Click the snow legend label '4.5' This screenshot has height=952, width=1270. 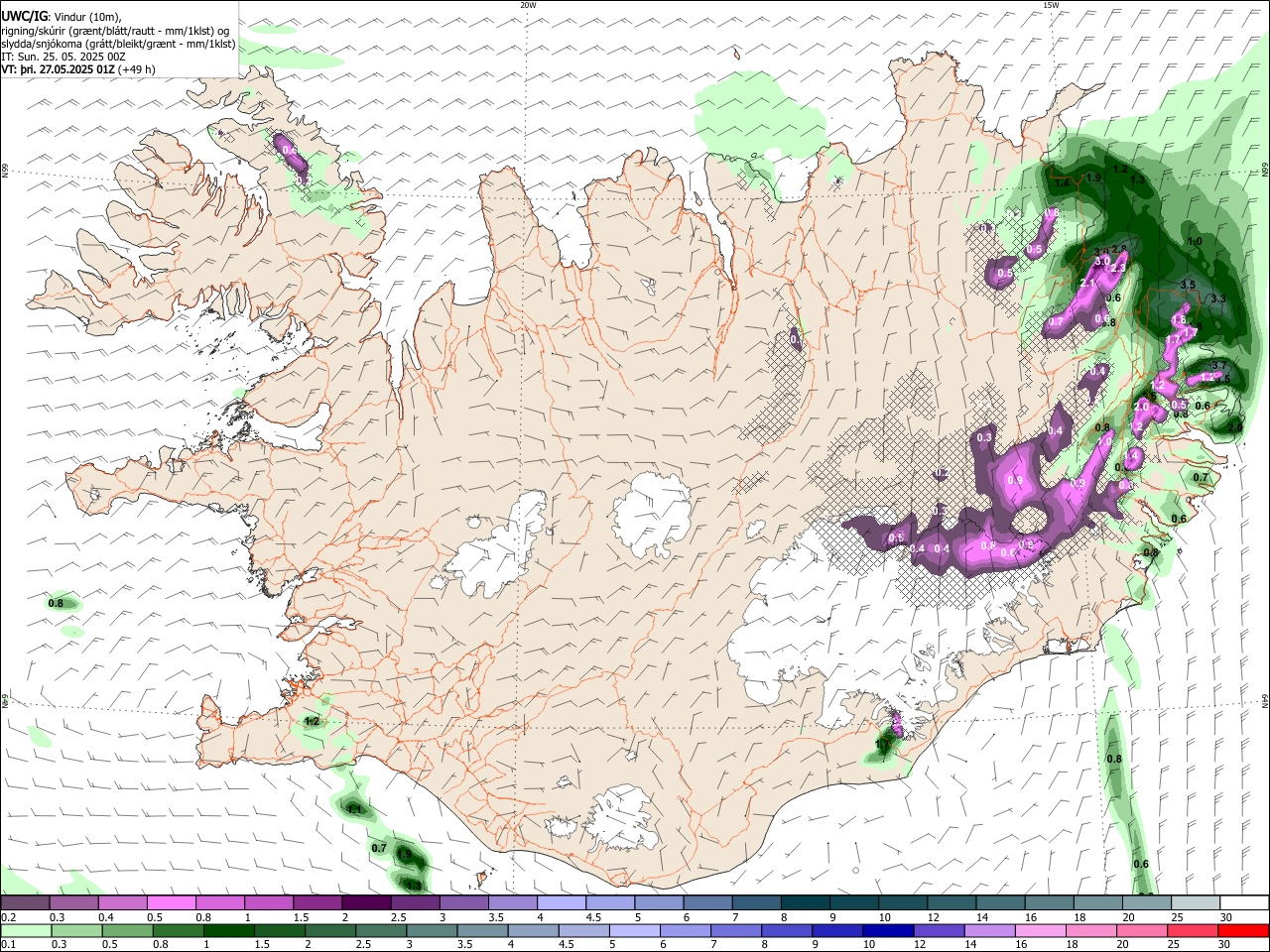point(593,918)
